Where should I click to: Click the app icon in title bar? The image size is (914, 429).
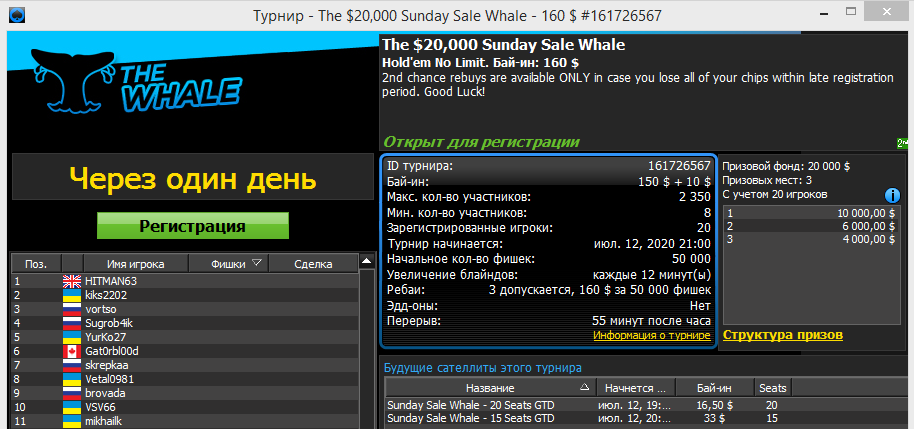coord(12,15)
